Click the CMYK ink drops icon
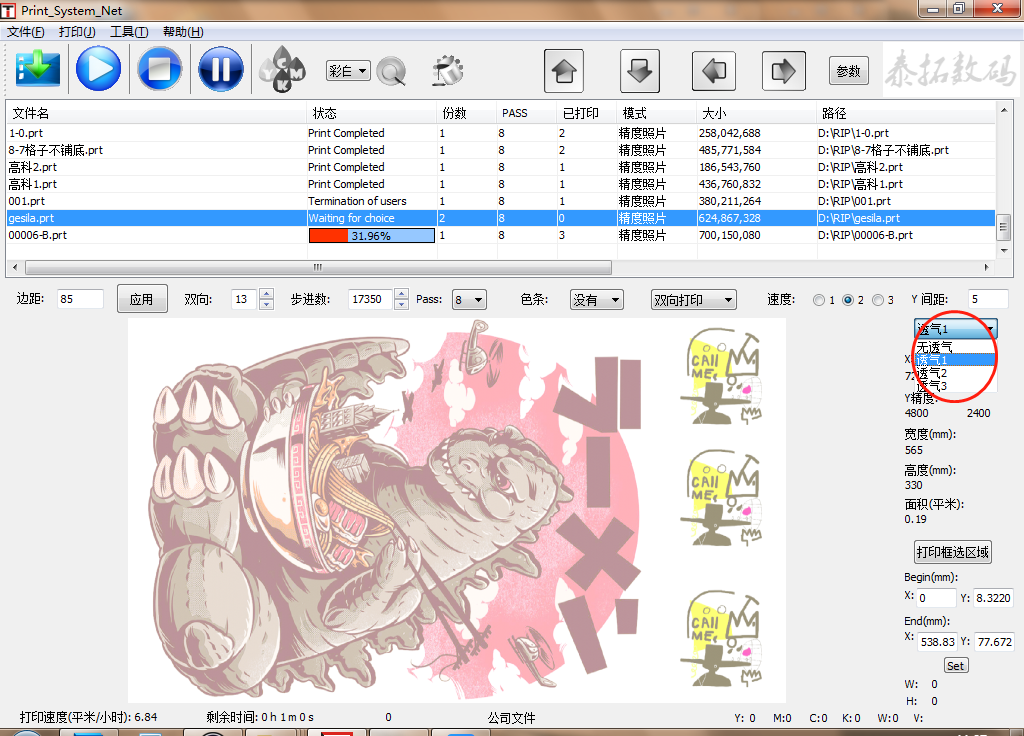 tap(282, 70)
